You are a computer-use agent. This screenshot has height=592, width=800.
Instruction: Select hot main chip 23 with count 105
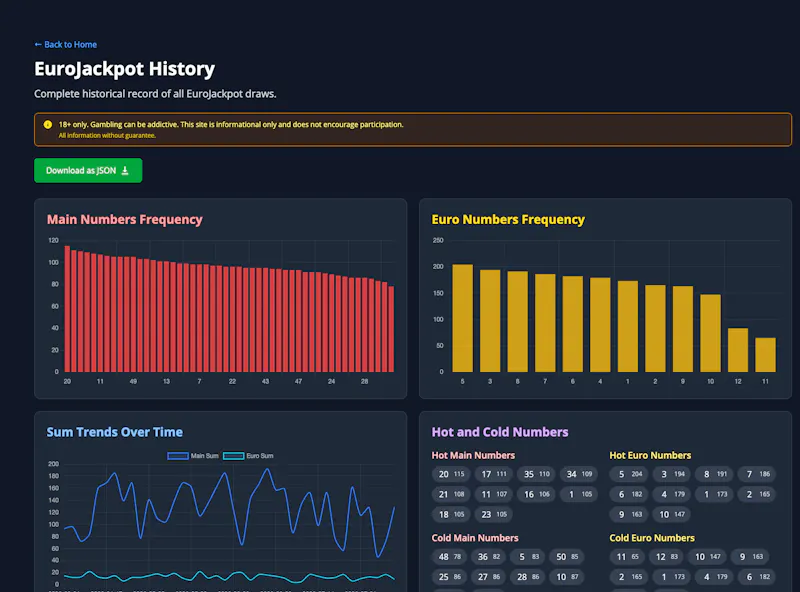pos(493,514)
